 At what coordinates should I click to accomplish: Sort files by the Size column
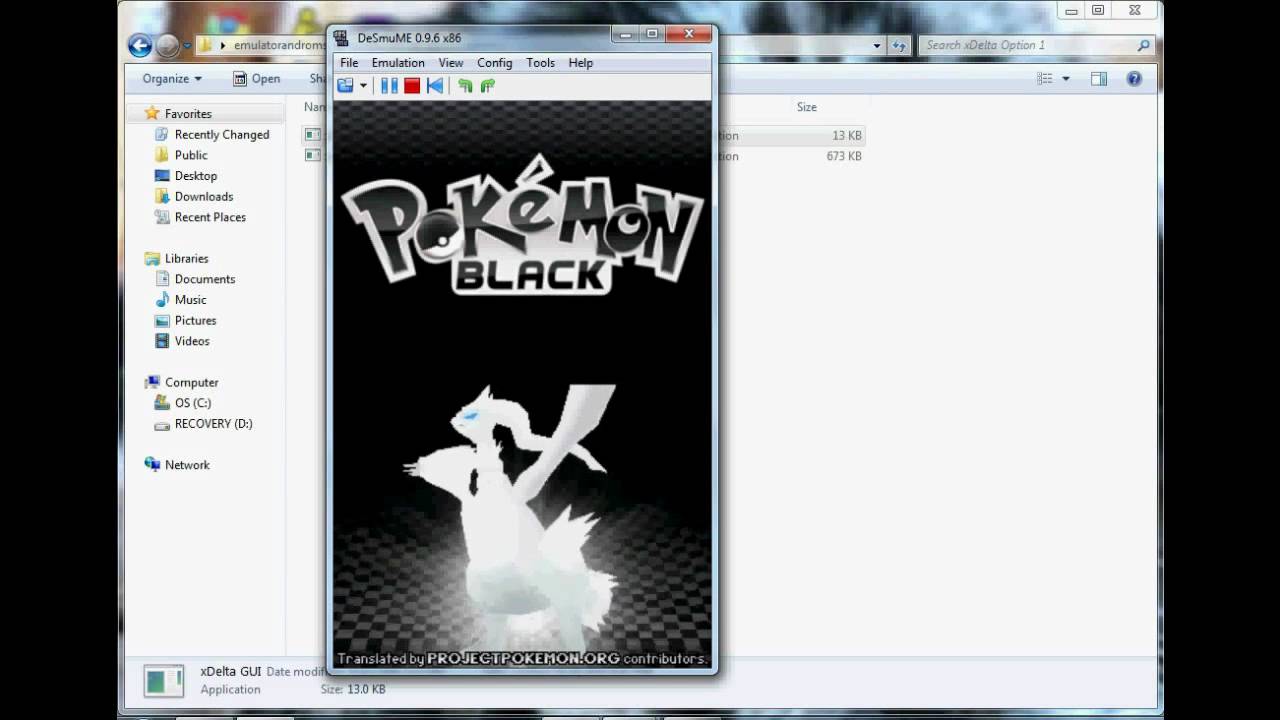(807, 107)
